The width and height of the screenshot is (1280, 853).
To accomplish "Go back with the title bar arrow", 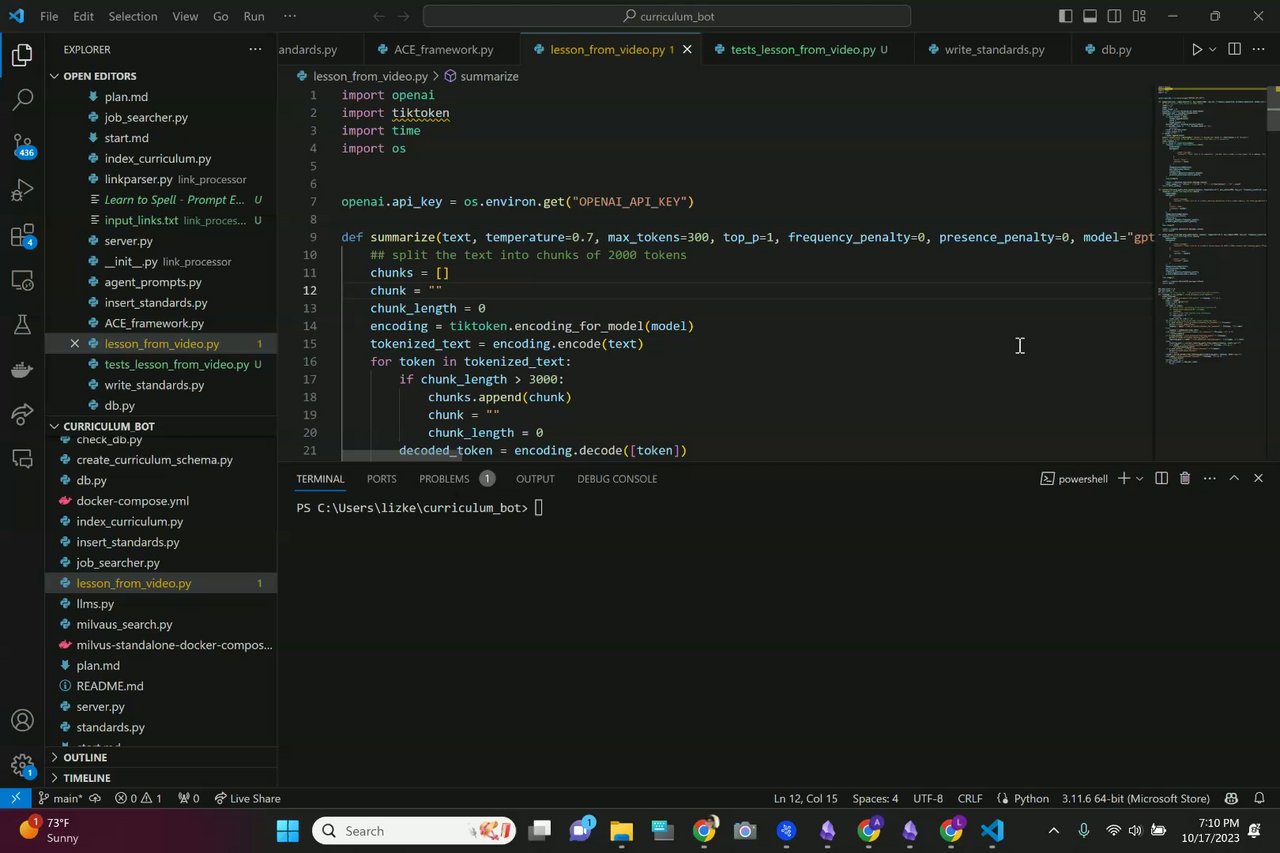I will coord(379,16).
